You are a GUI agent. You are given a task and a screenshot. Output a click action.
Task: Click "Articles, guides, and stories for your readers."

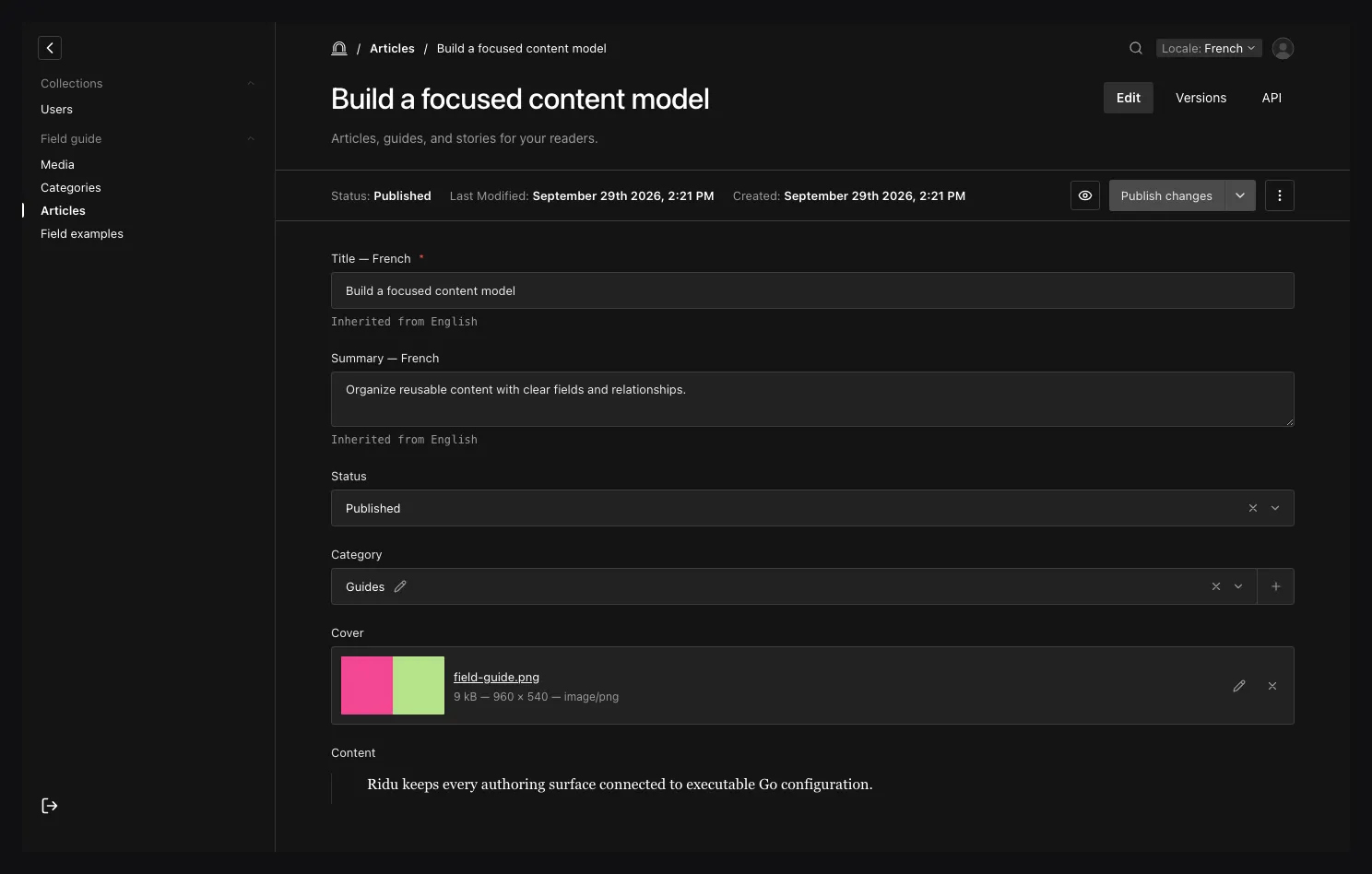click(x=464, y=138)
